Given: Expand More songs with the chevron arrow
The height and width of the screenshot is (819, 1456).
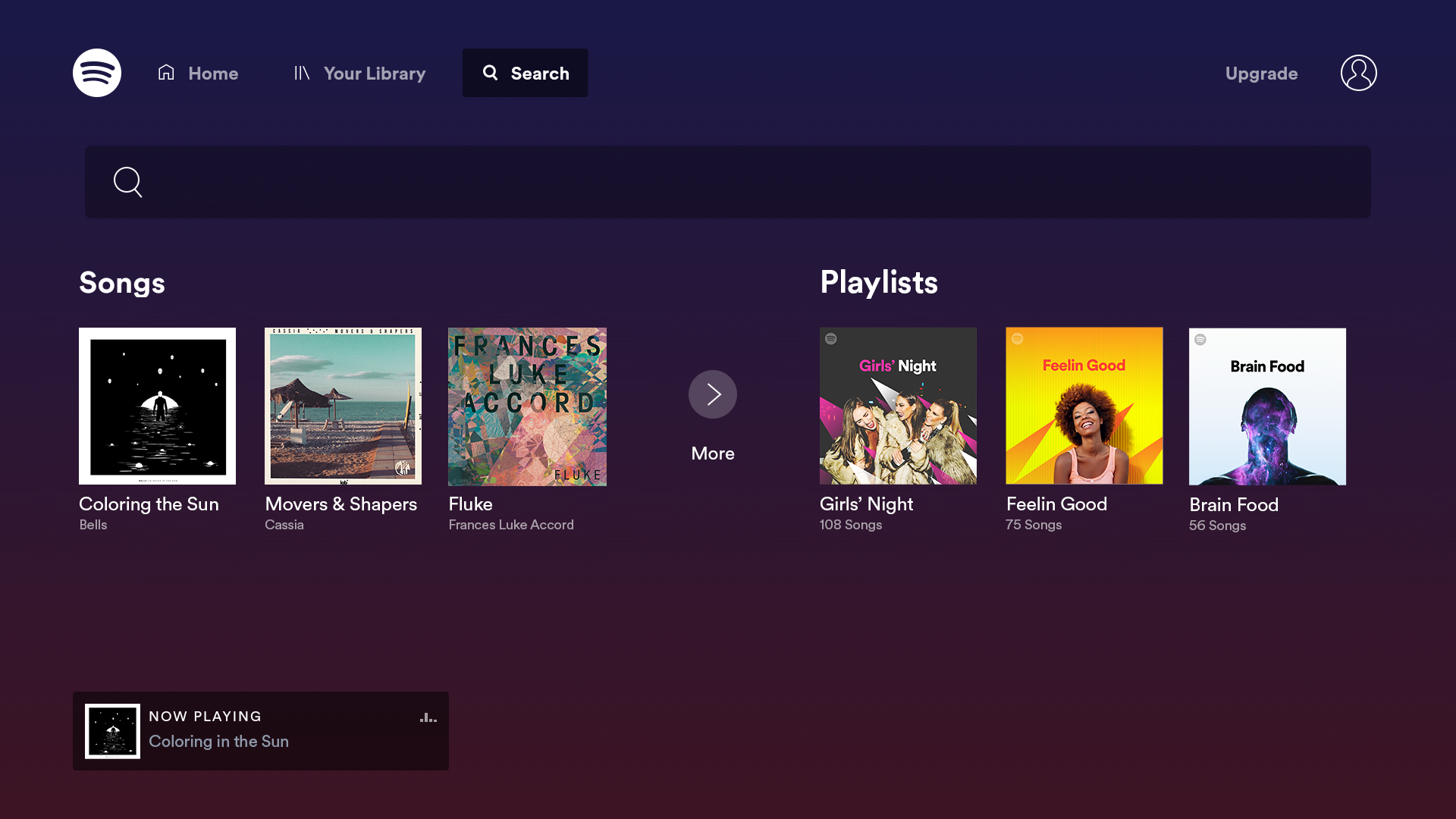Looking at the screenshot, I should pos(712,394).
